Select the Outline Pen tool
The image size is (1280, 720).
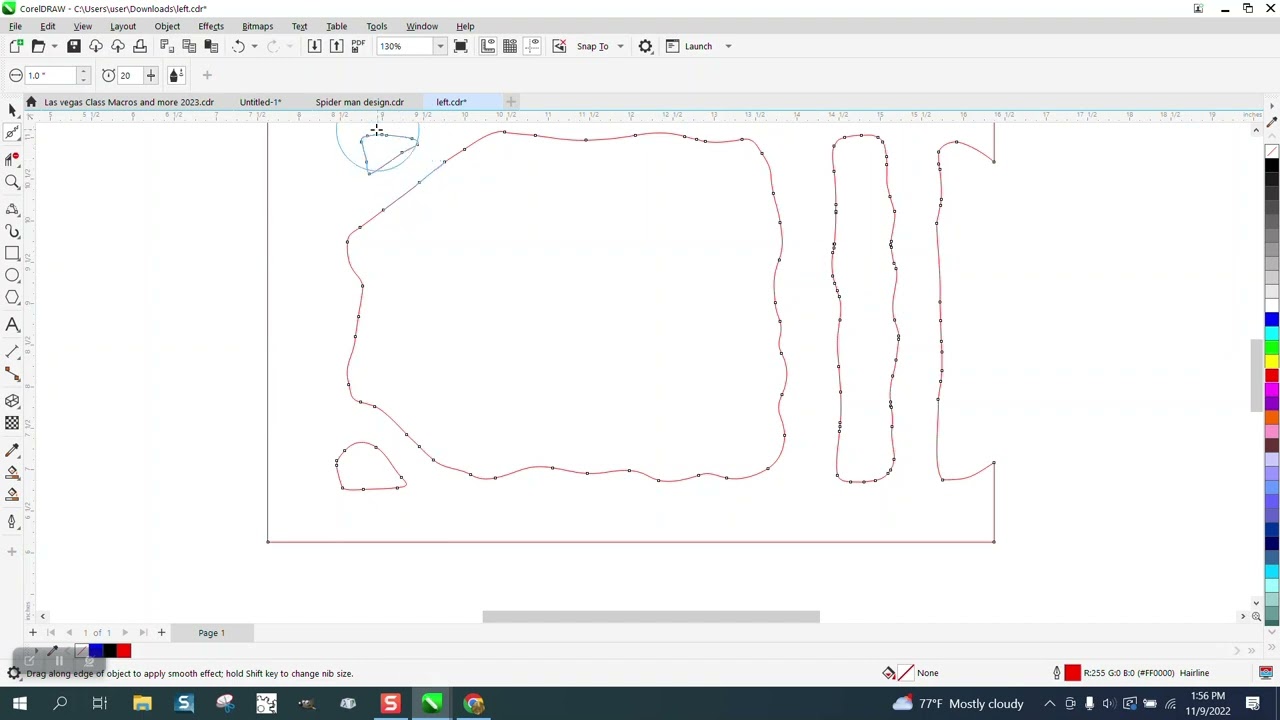[12, 520]
